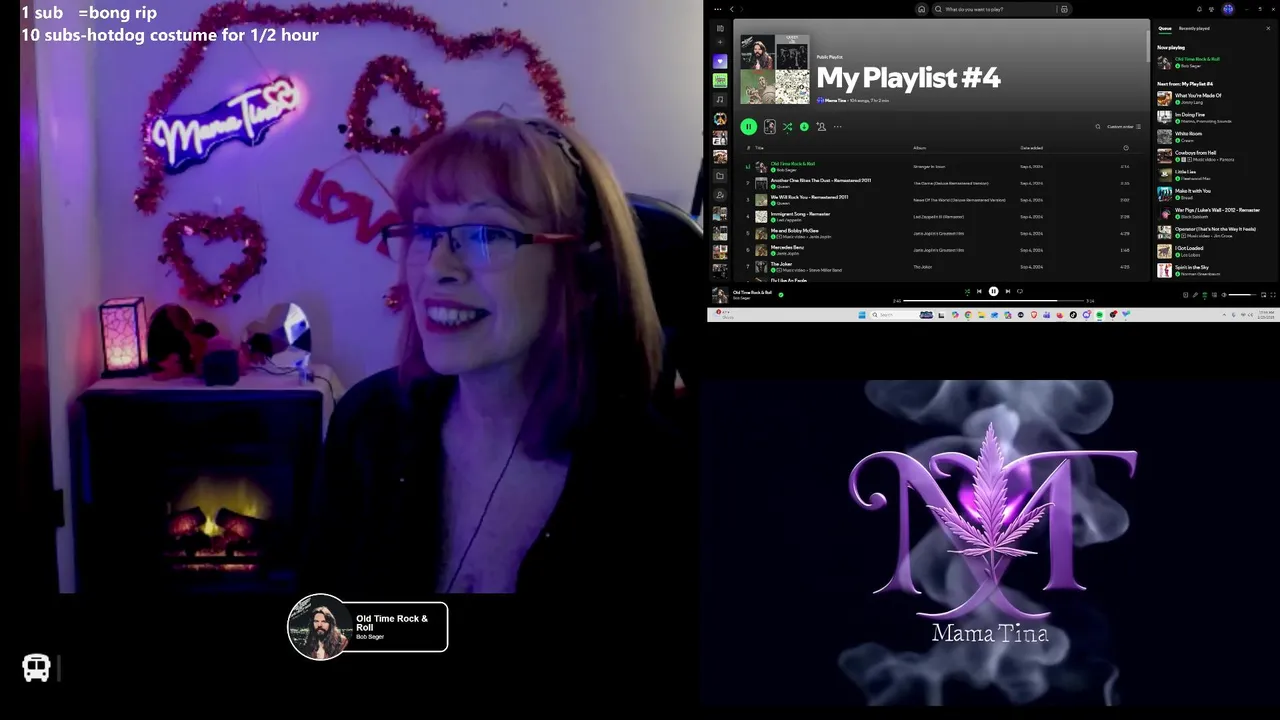Open the mini player icon
The width and height of the screenshot is (1280, 720).
1263,295
